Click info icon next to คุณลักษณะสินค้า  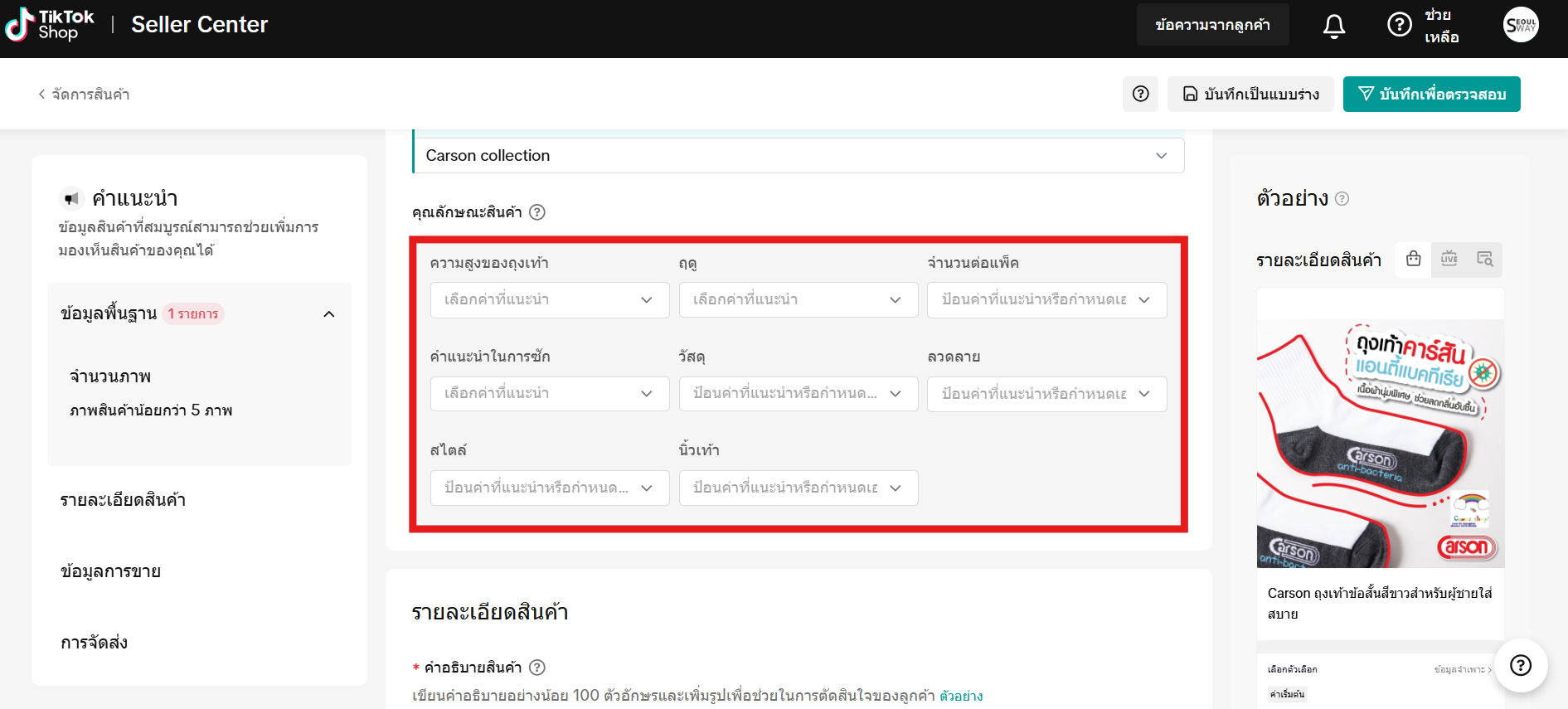[x=537, y=212]
